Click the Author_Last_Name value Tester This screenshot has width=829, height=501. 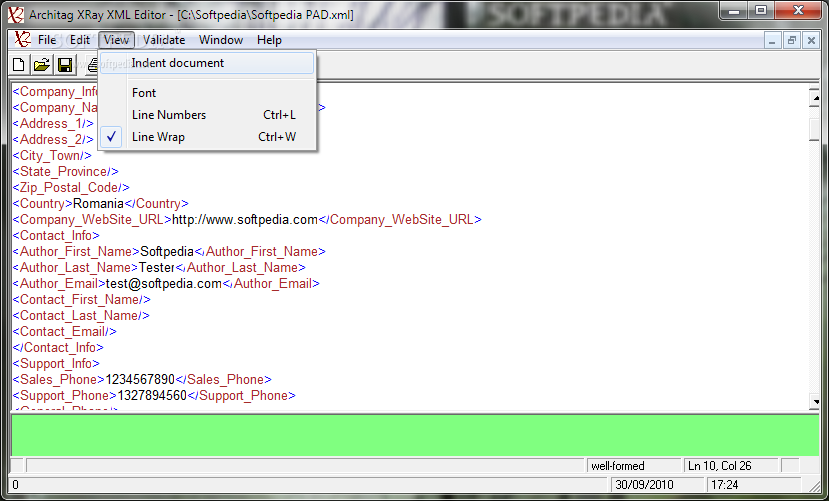coord(157,267)
